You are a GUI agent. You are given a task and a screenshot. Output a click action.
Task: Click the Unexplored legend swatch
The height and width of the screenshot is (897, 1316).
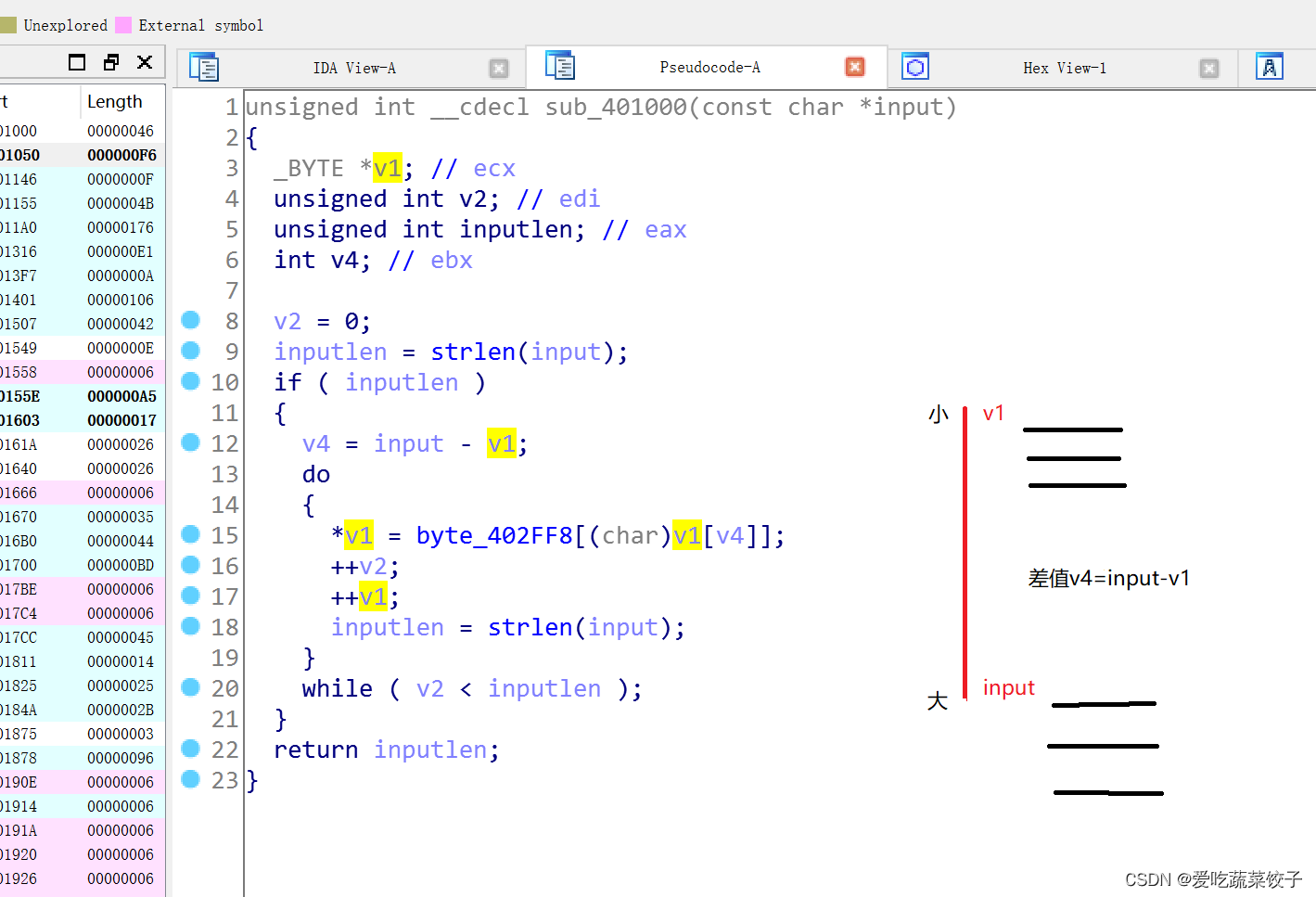click(x=8, y=25)
